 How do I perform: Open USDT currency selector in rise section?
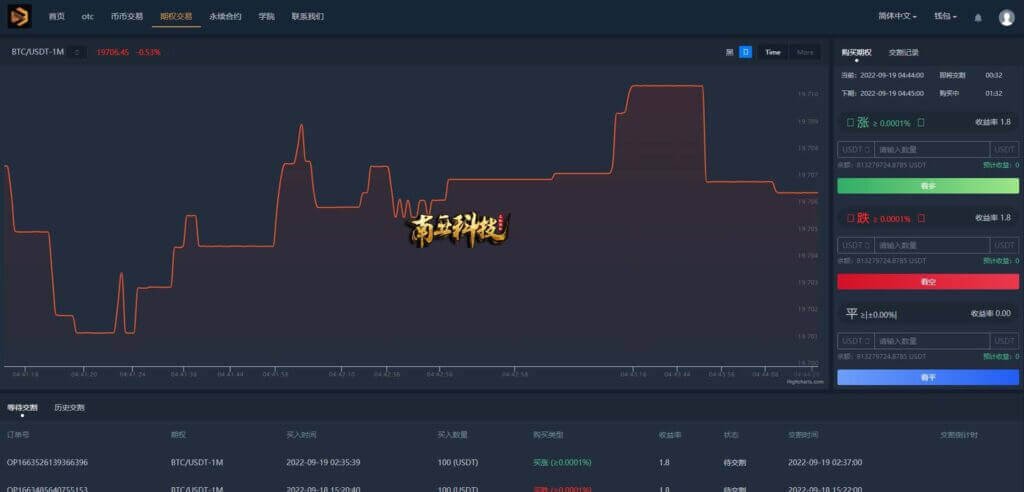coord(856,149)
